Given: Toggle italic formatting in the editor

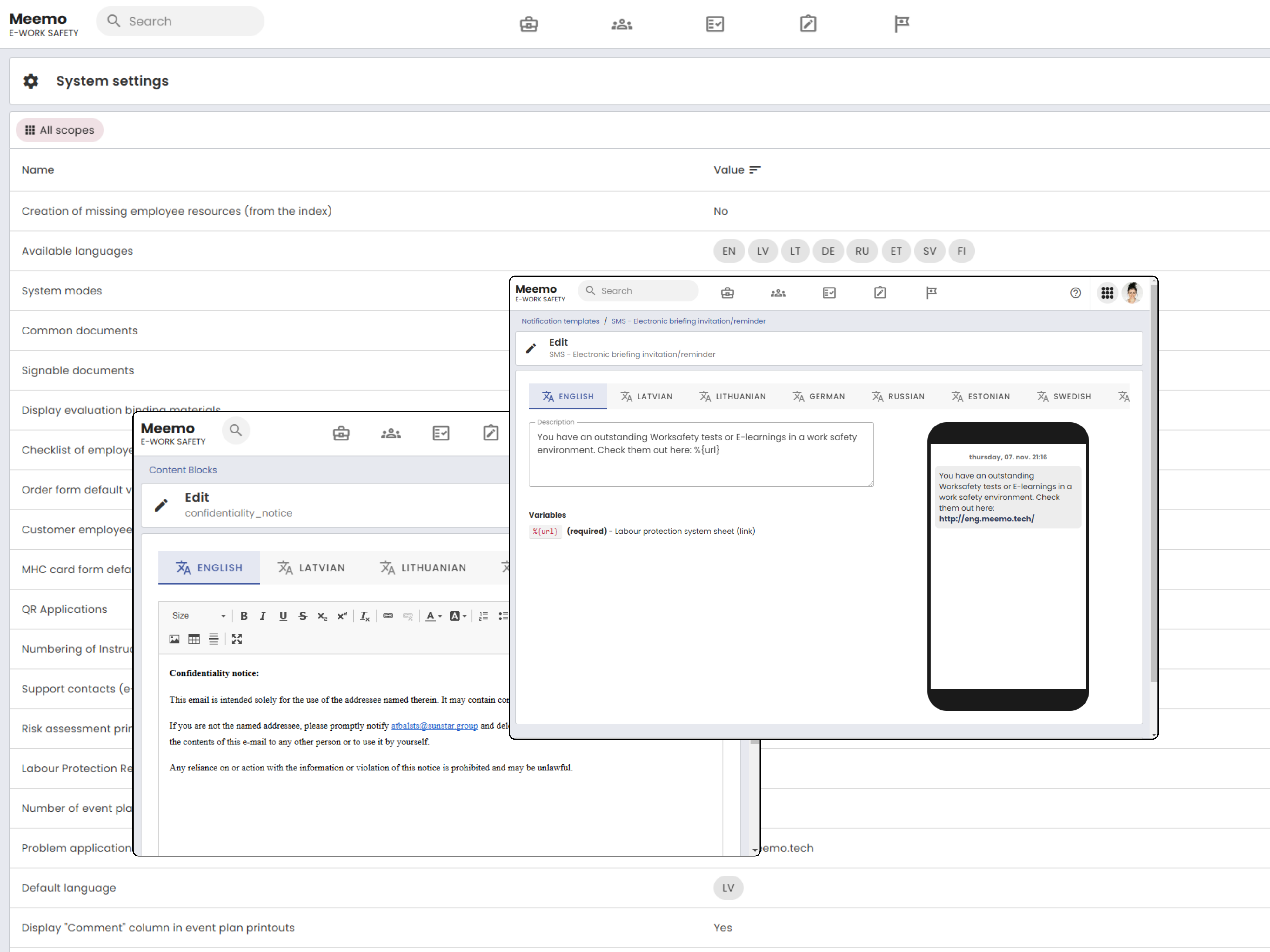Looking at the screenshot, I should coord(263,616).
